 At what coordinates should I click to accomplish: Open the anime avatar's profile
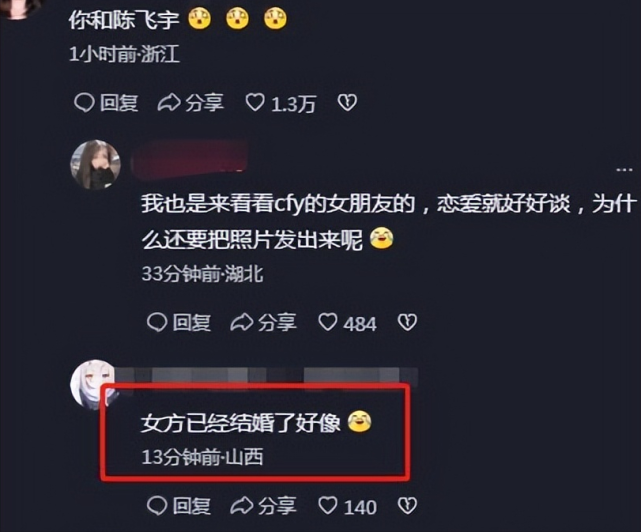pyautogui.click(x=92, y=385)
